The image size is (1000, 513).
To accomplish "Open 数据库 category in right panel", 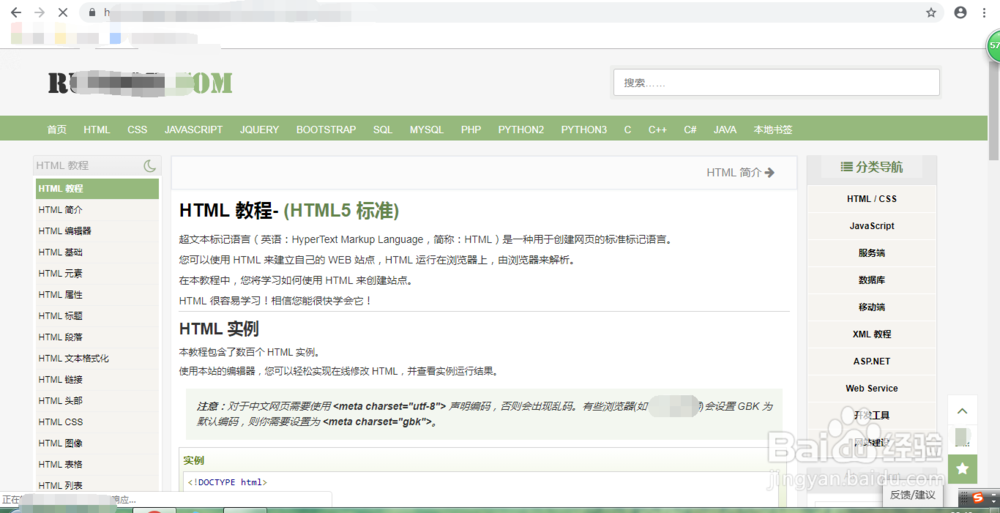I will [872, 279].
